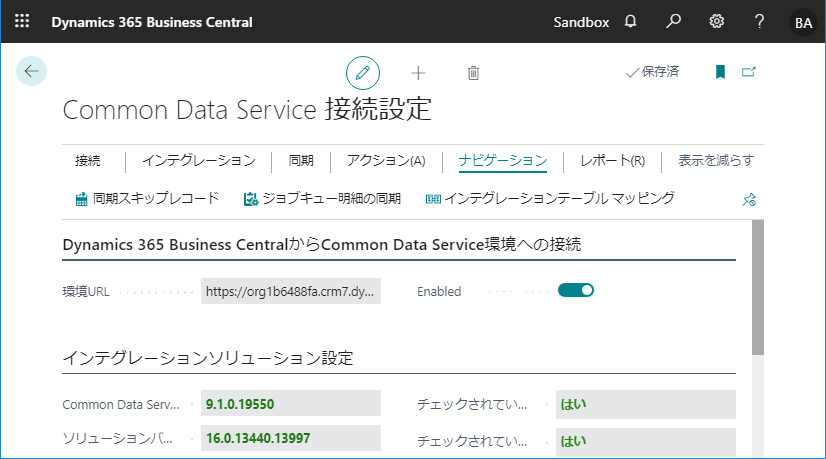The image size is (826, 459).
Task: Expand the 同期 menu
Action: click(x=301, y=161)
